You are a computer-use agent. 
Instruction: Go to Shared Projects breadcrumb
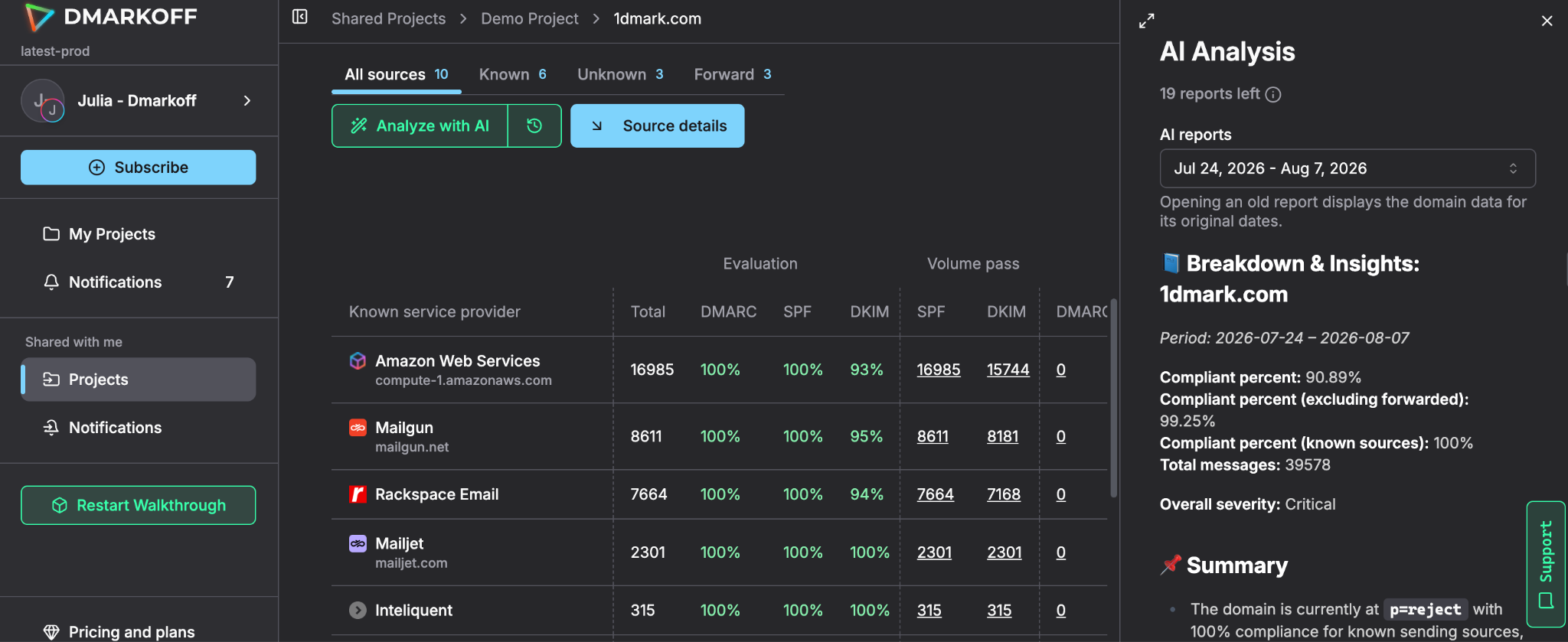point(388,18)
